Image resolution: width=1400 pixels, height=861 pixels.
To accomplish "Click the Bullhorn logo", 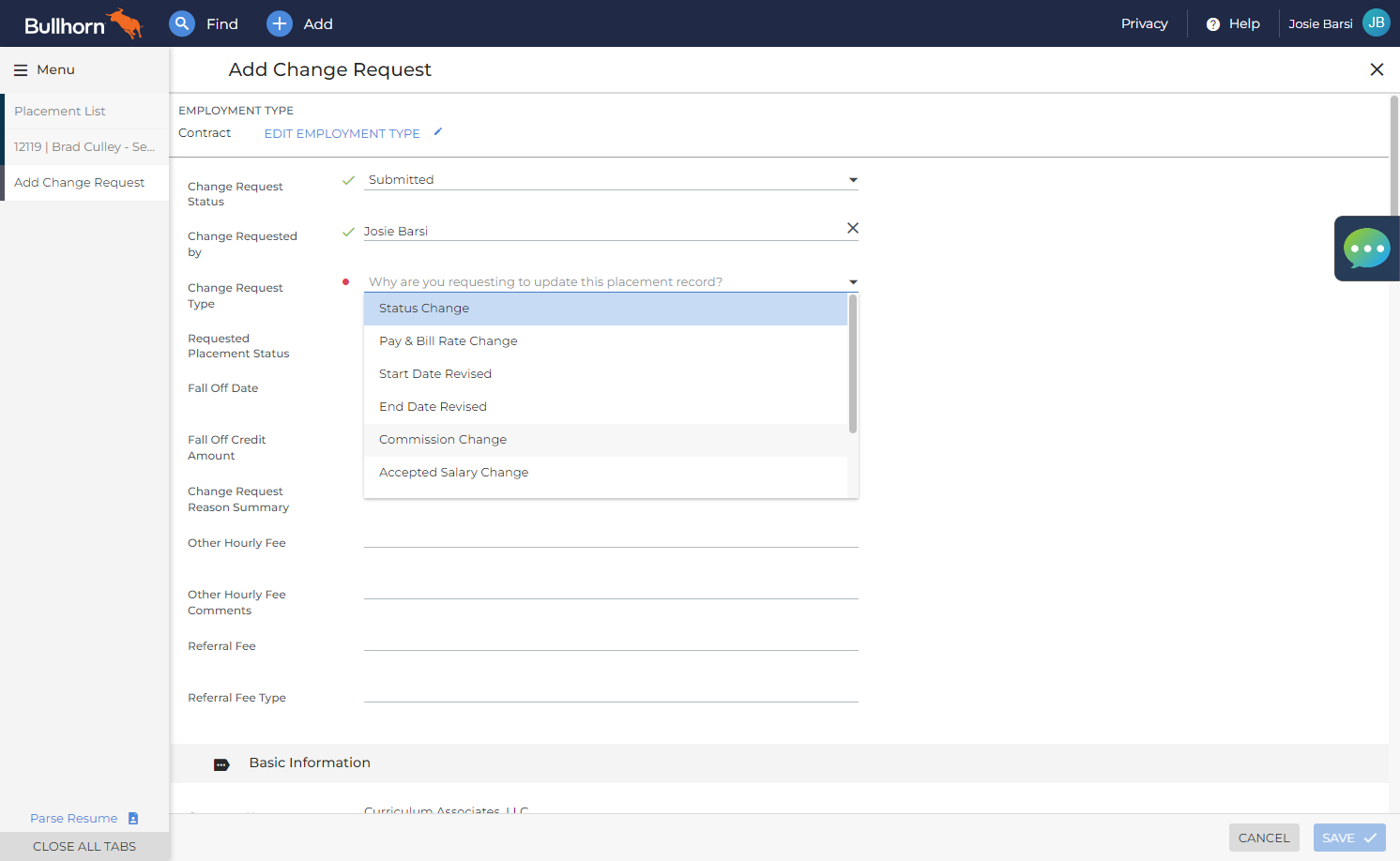I will tap(83, 23).
